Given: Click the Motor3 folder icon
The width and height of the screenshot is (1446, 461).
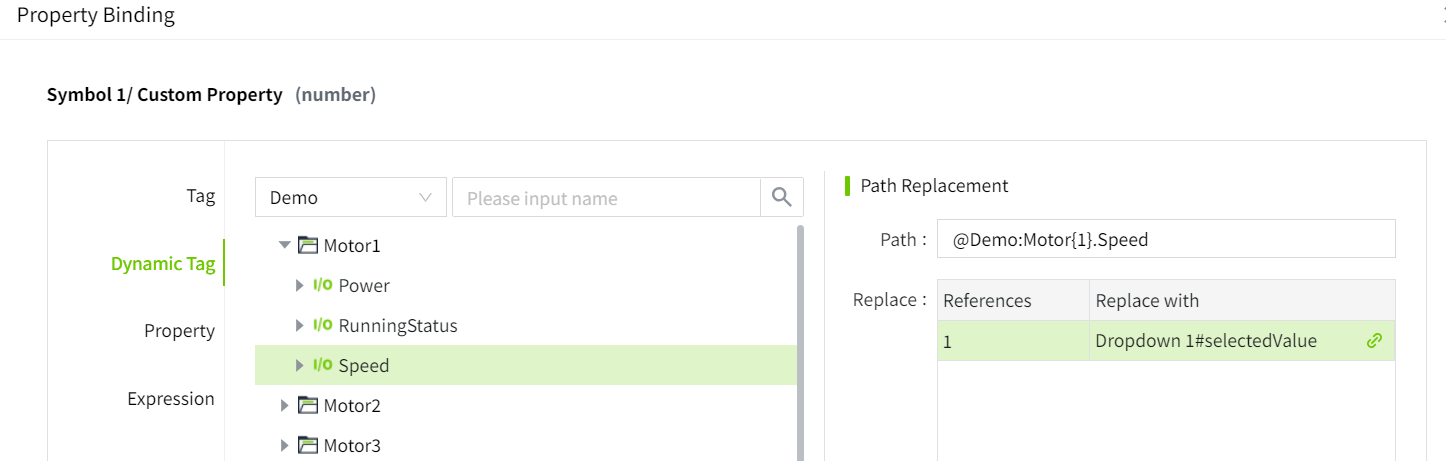Looking at the screenshot, I should (x=308, y=445).
